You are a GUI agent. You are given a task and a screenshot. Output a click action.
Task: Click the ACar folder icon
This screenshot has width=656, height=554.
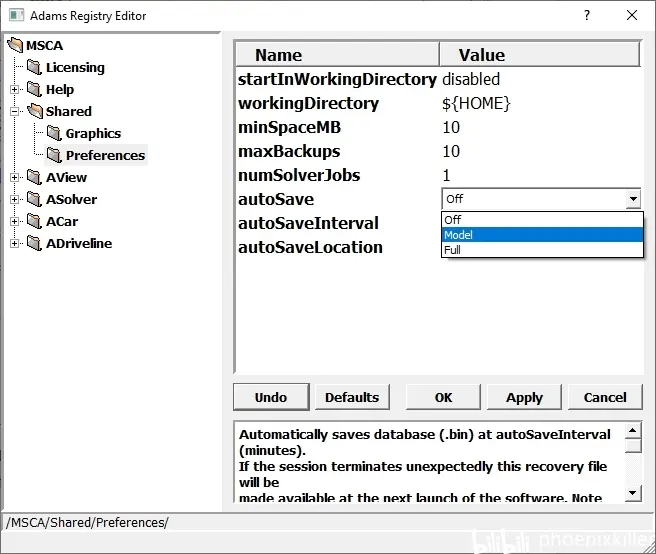coord(34,221)
